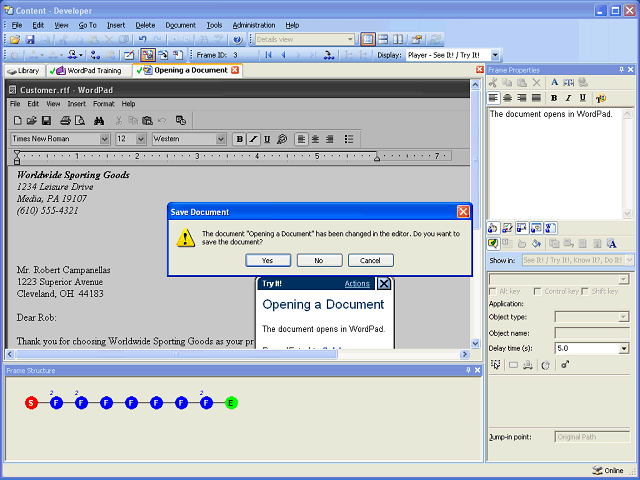Select the highlighted single-pane layout view icon
Viewport: 640px width, 480px height.
click(368, 39)
